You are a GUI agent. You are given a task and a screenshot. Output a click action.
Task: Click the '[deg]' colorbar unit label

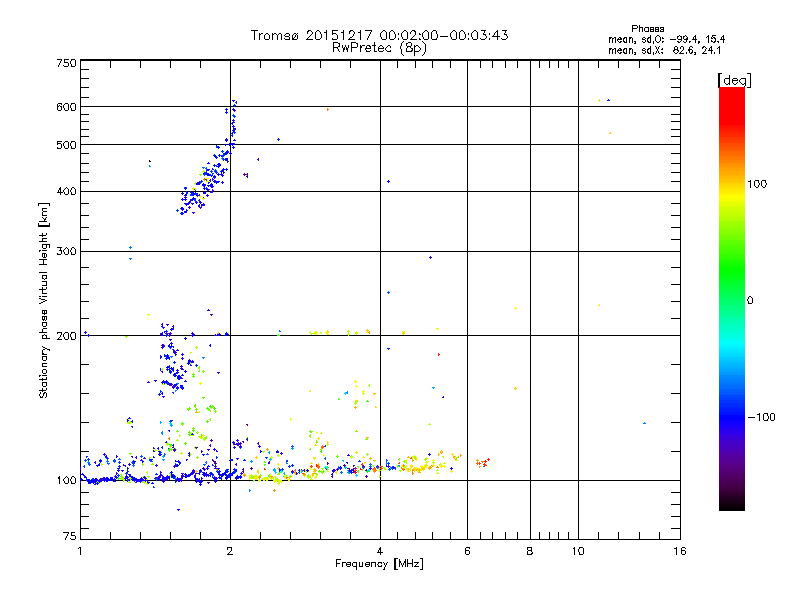(x=734, y=80)
